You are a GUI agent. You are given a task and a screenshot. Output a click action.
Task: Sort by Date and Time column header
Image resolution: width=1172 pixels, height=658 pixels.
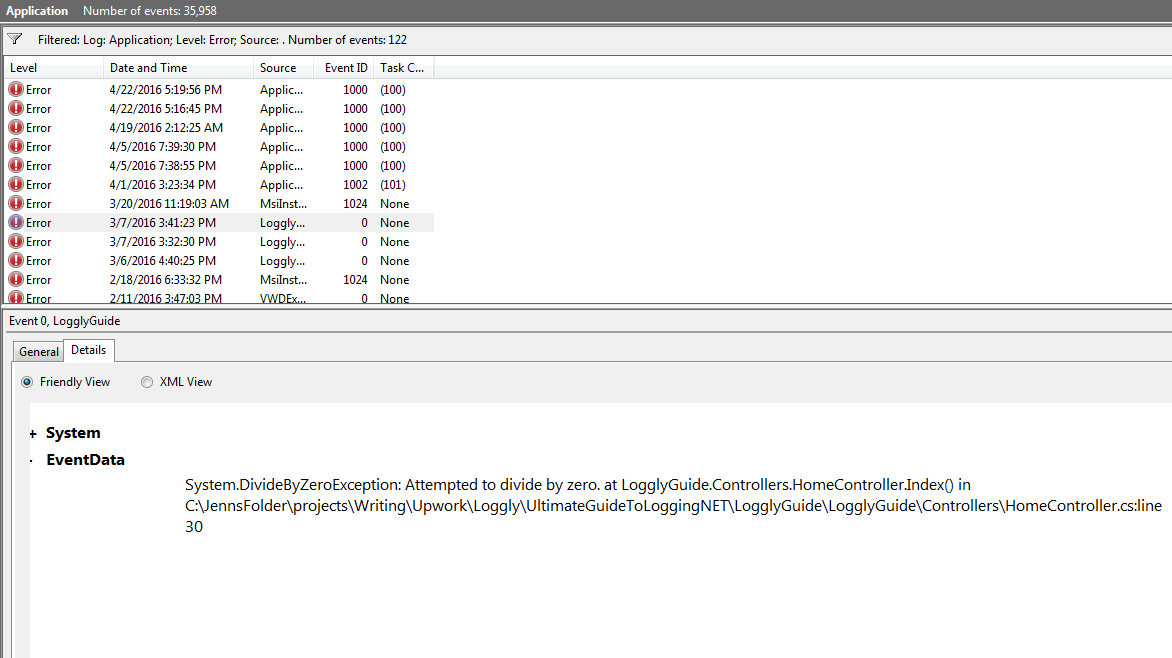pyautogui.click(x=177, y=68)
